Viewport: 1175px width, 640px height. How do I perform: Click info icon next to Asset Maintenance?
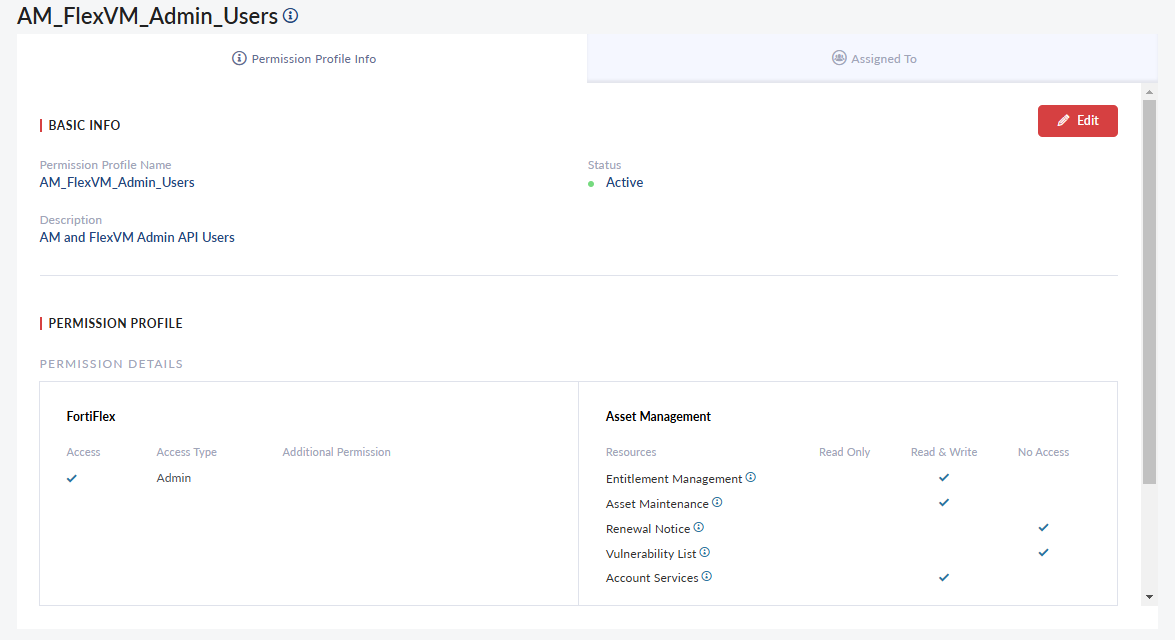(x=717, y=502)
